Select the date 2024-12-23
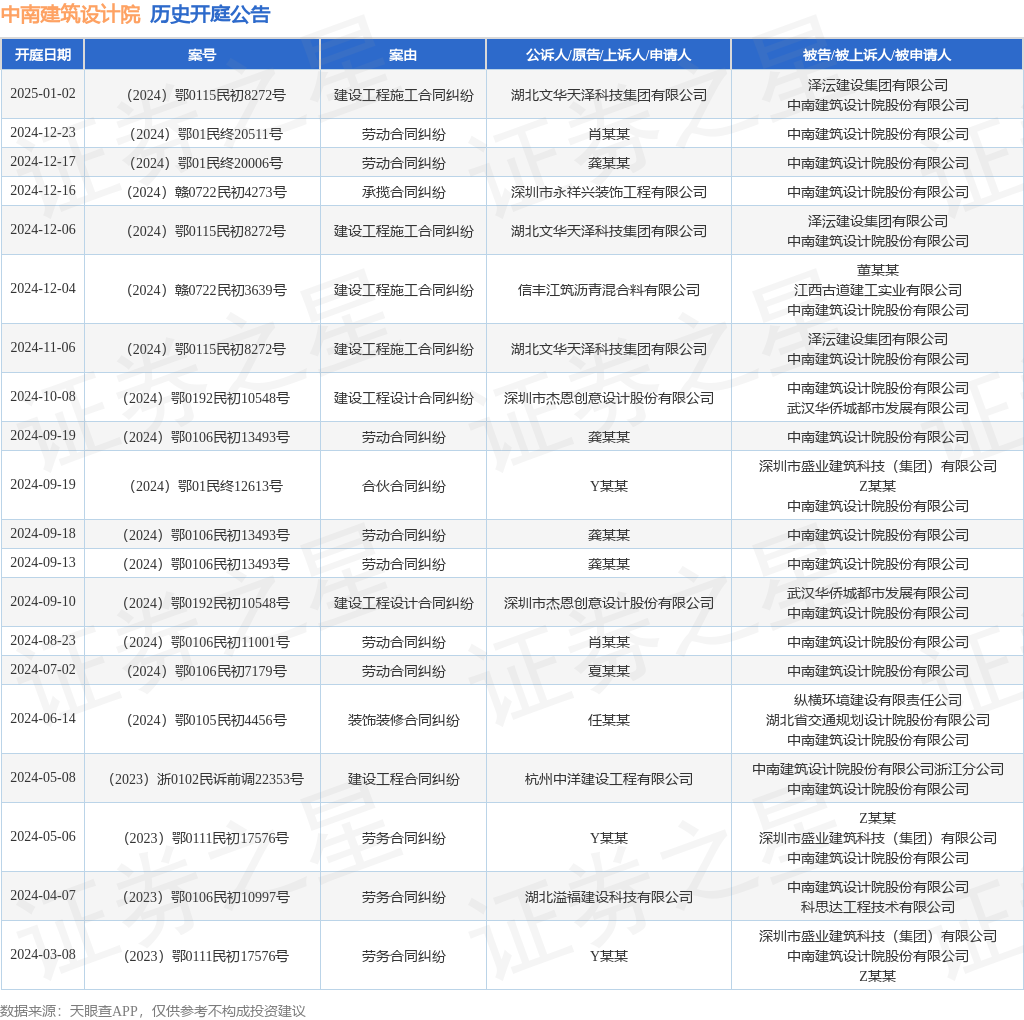The width and height of the screenshot is (1024, 1020). [x=42, y=133]
